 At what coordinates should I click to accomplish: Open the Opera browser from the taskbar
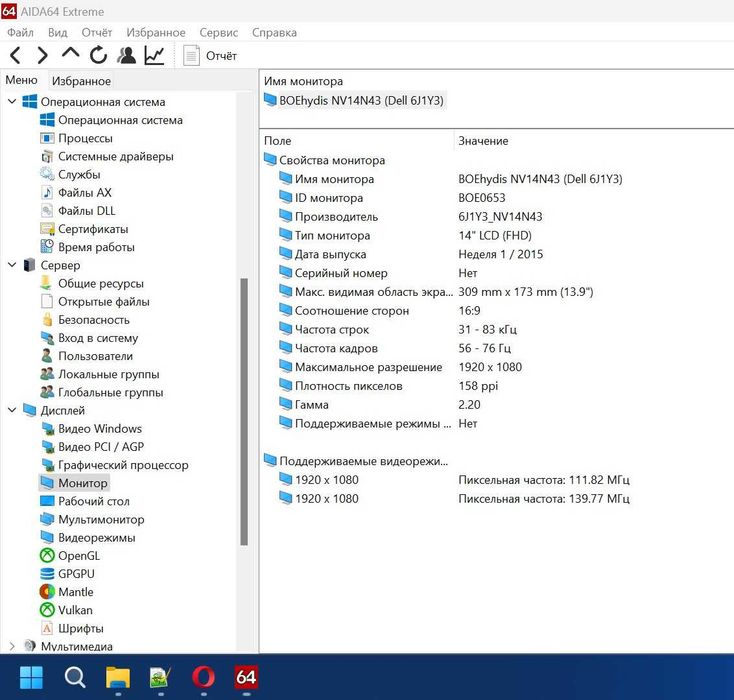pyautogui.click(x=204, y=678)
